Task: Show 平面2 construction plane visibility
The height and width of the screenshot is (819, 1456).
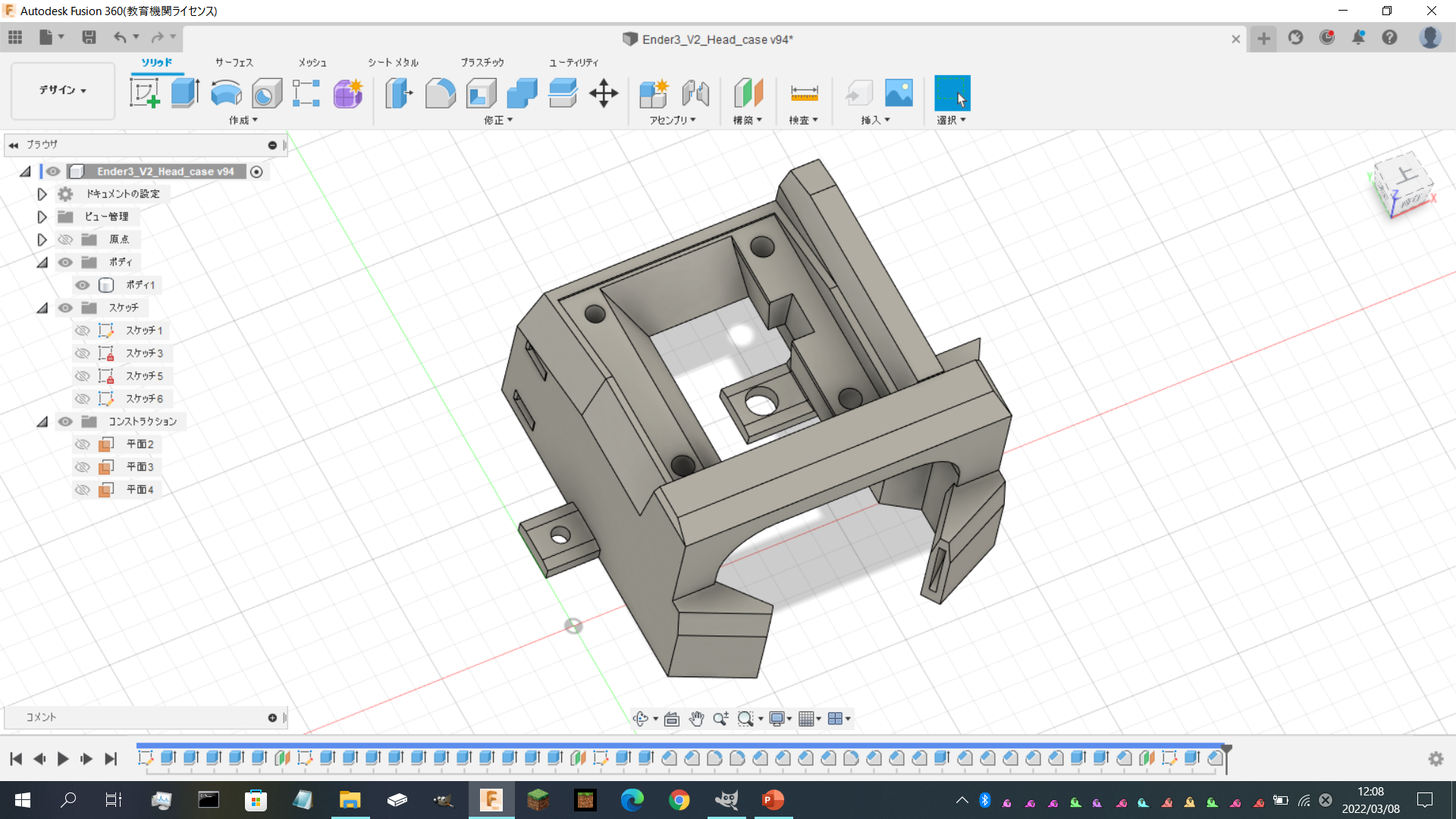Action: [x=83, y=444]
